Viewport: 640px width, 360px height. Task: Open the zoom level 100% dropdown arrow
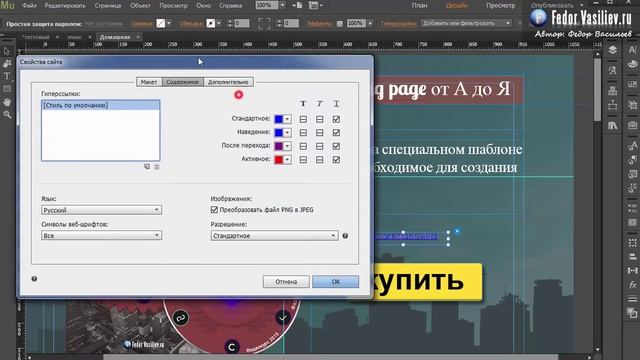click(x=282, y=5)
